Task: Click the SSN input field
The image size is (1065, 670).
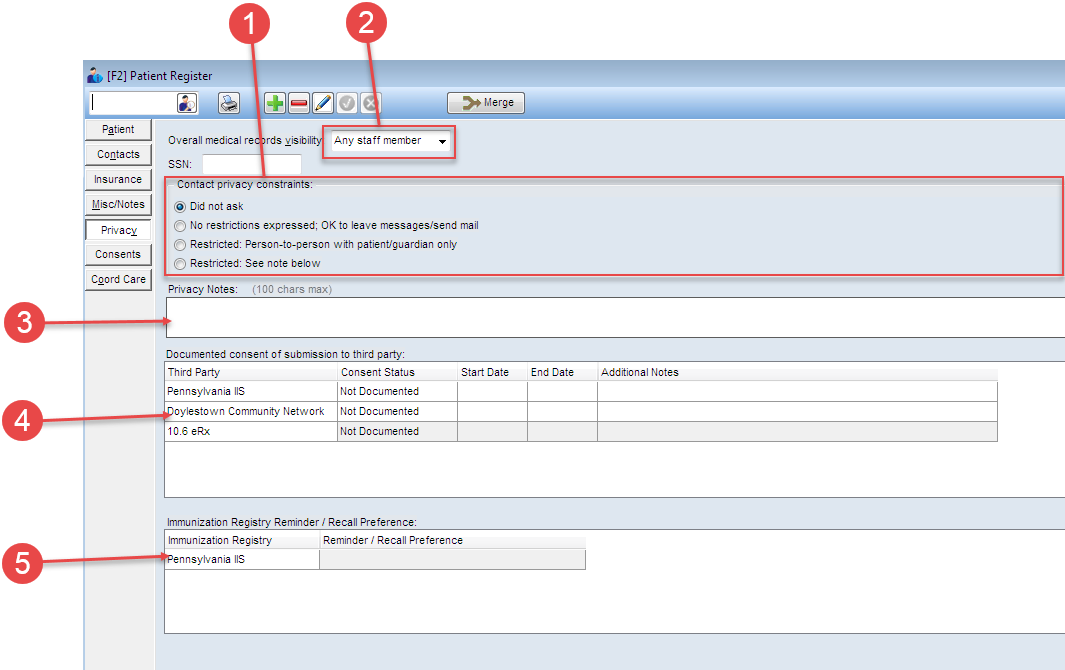Action: (x=252, y=164)
